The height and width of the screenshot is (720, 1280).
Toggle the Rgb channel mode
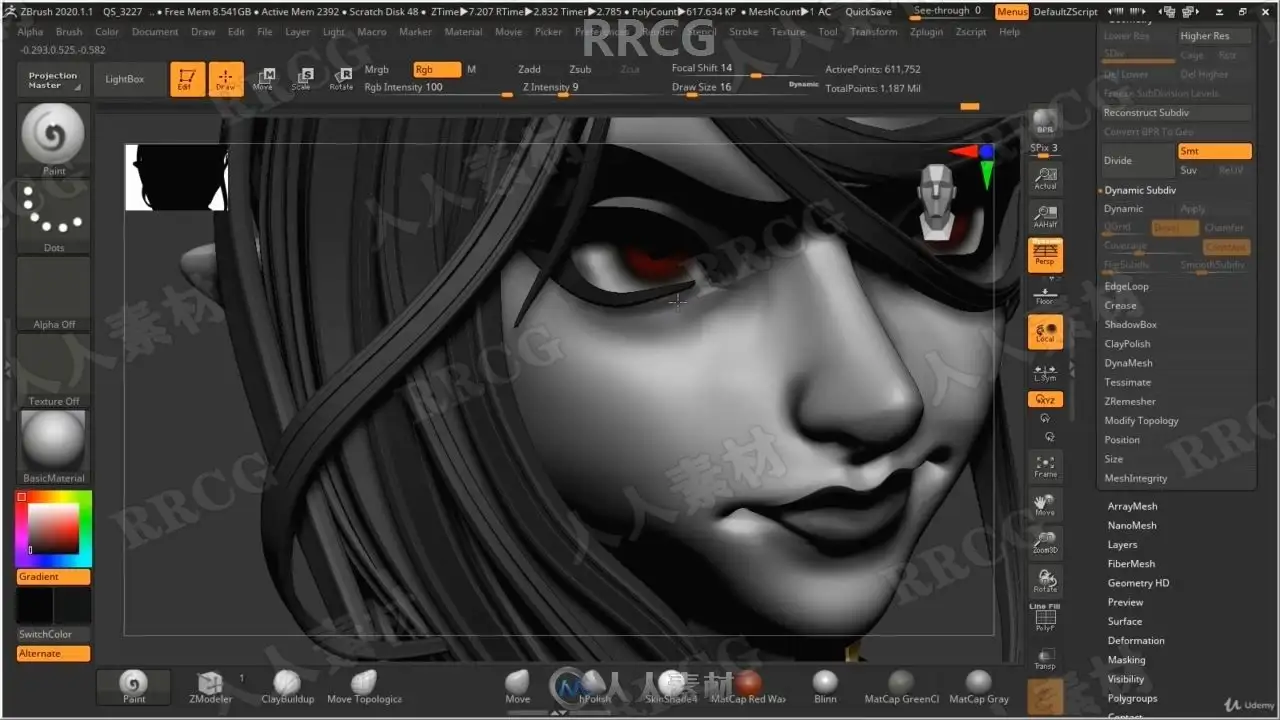point(437,69)
